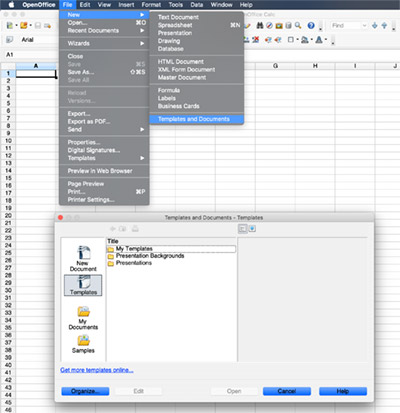Select Templates icon in dialog sidebar
Viewport: 400px width, 413px height.
click(x=83, y=285)
